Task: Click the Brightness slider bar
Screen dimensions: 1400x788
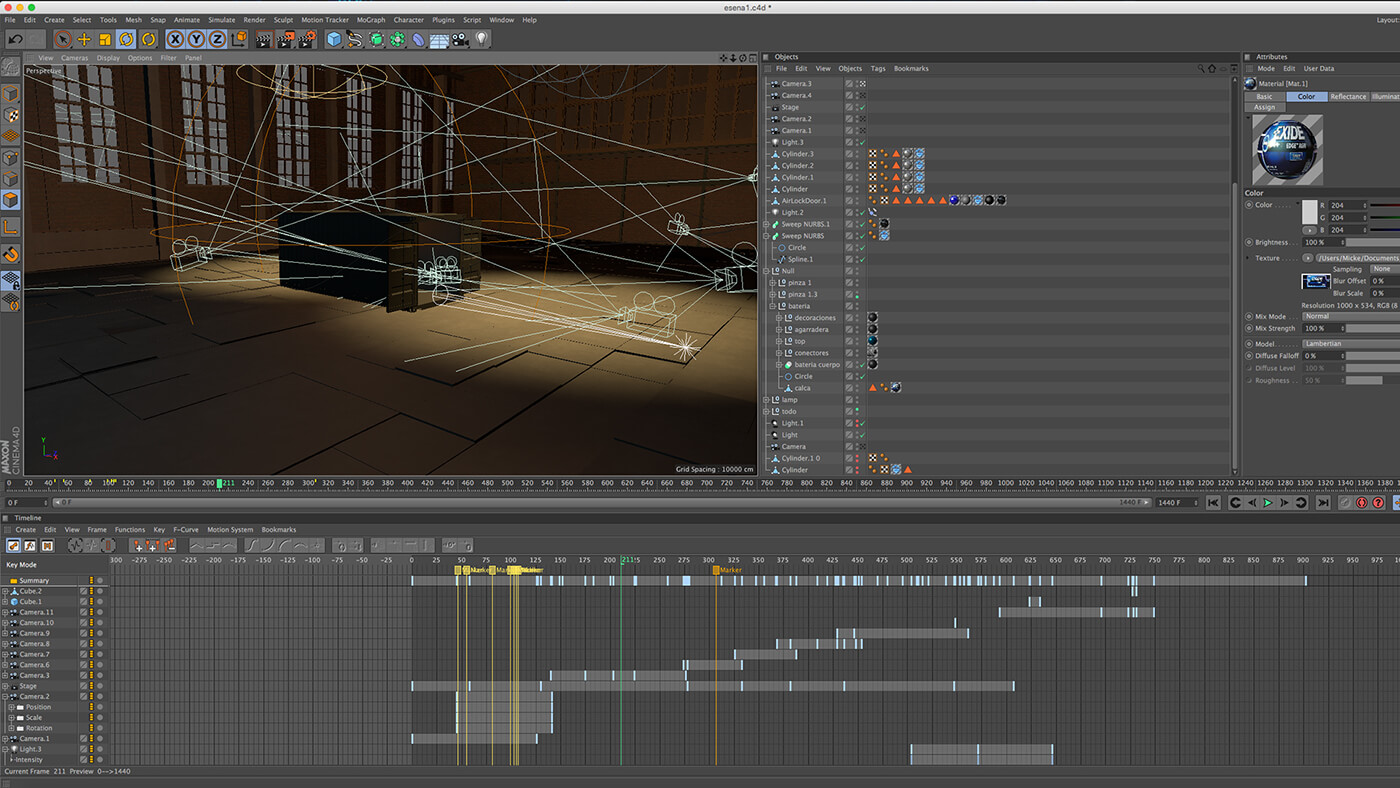Action: coord(1372,242)
